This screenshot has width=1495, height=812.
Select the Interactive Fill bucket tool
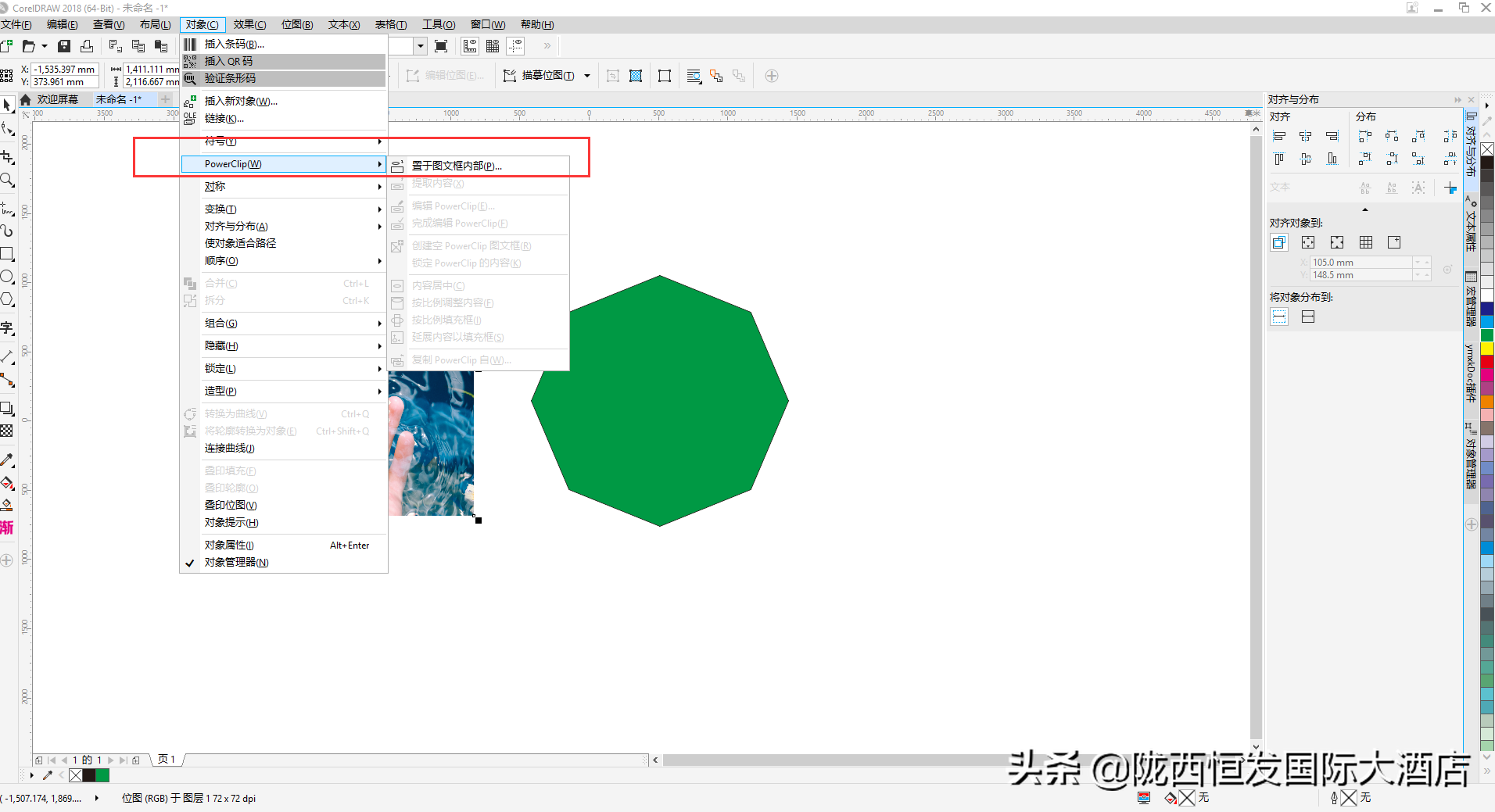(7, 483)
